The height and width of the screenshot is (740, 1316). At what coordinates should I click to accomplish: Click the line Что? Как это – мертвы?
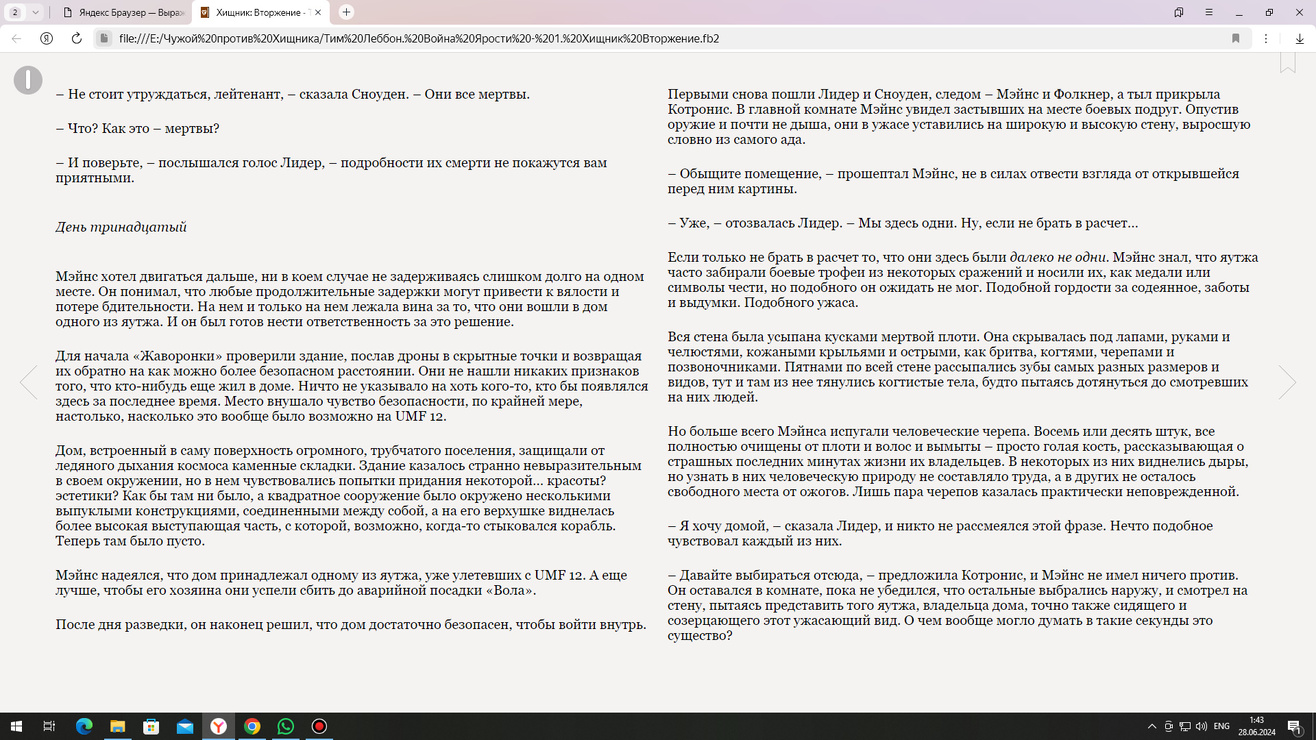pyautogui.click(x=137, y=129)
